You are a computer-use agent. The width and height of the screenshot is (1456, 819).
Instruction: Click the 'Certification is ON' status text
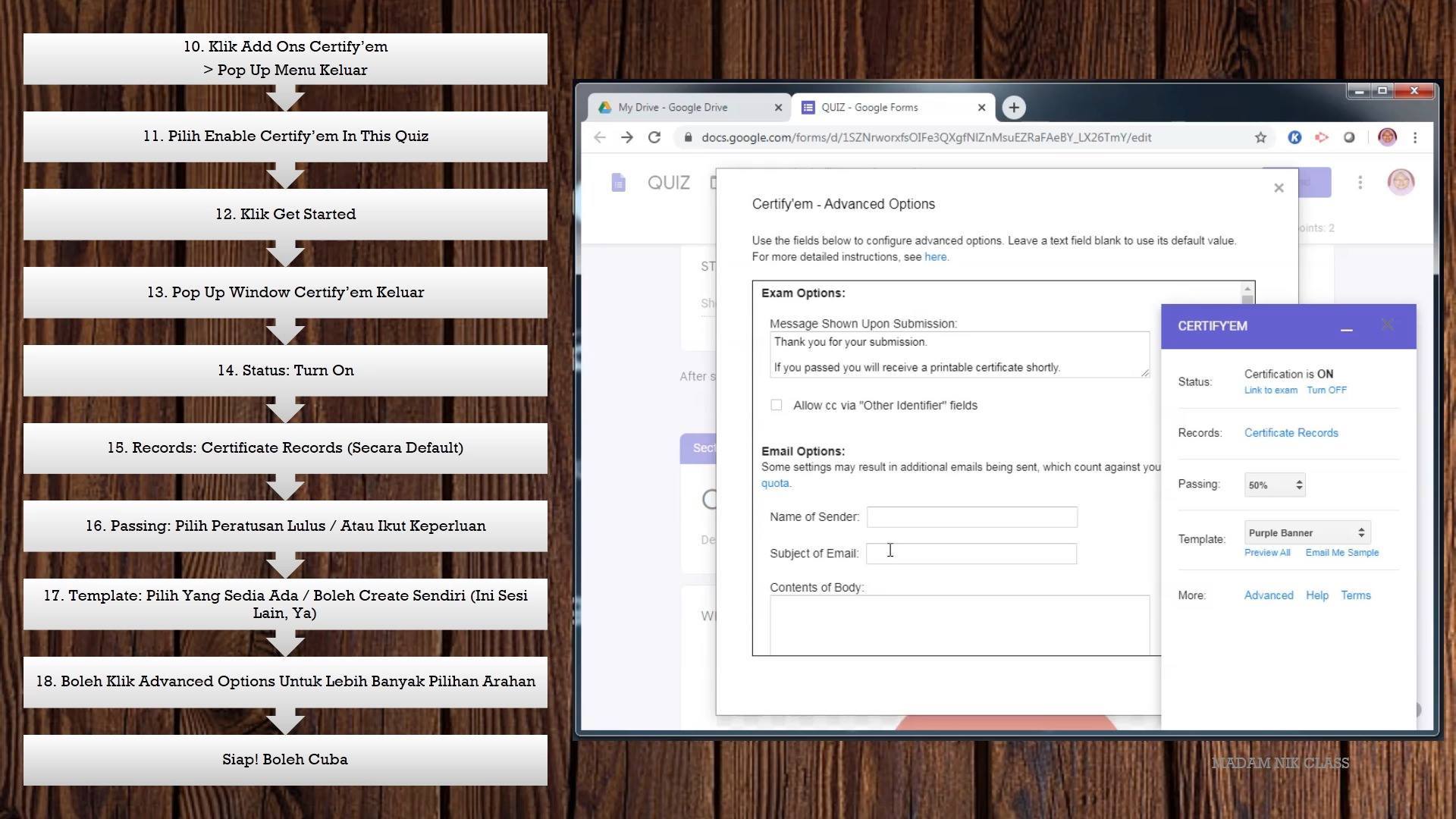(x=1288, y=374)
